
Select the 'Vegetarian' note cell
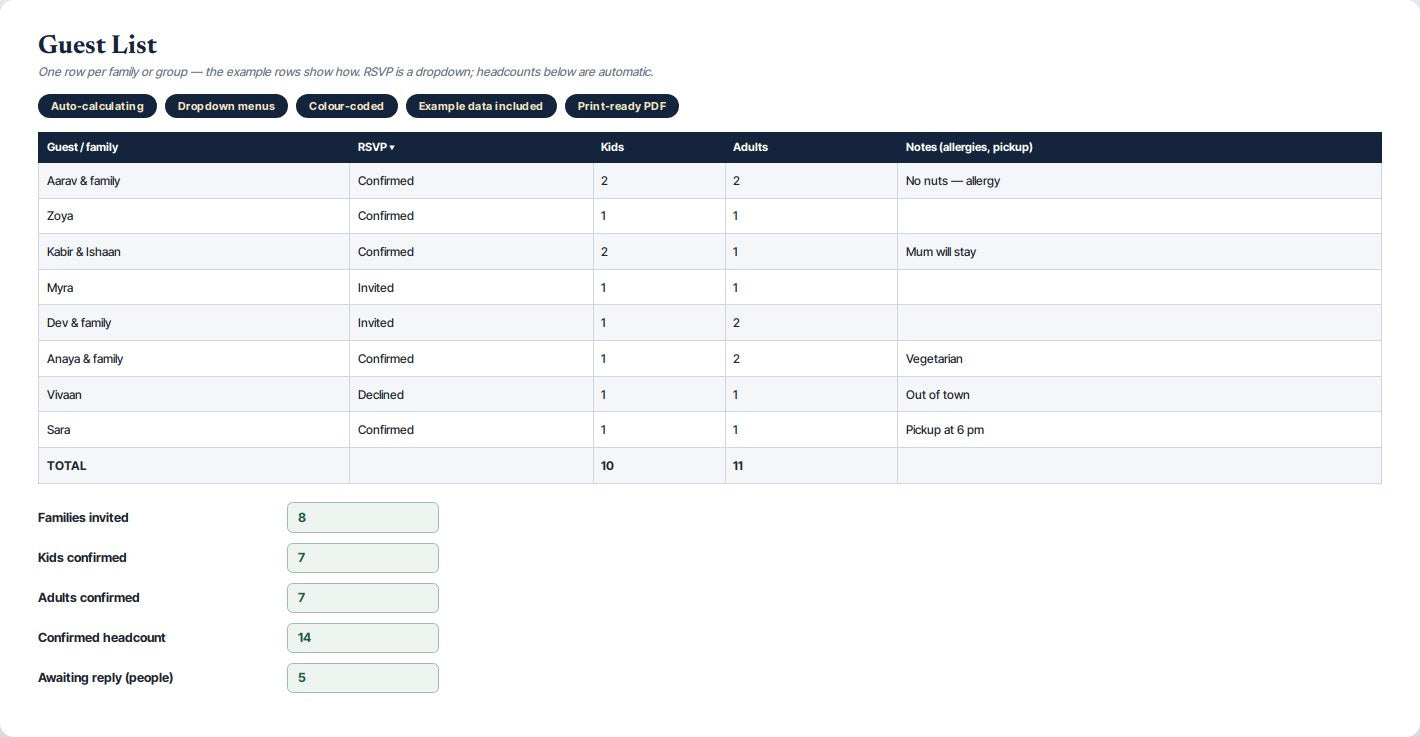point(1139,359)
